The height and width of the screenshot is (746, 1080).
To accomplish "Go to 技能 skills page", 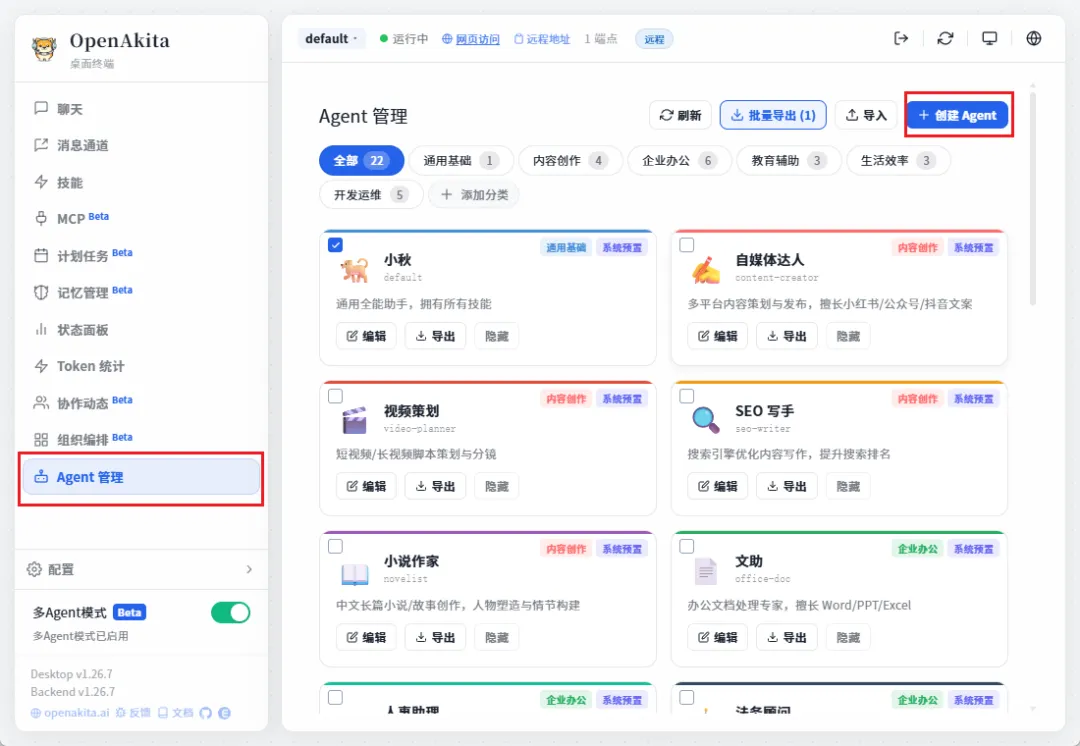I will (141, 183).
